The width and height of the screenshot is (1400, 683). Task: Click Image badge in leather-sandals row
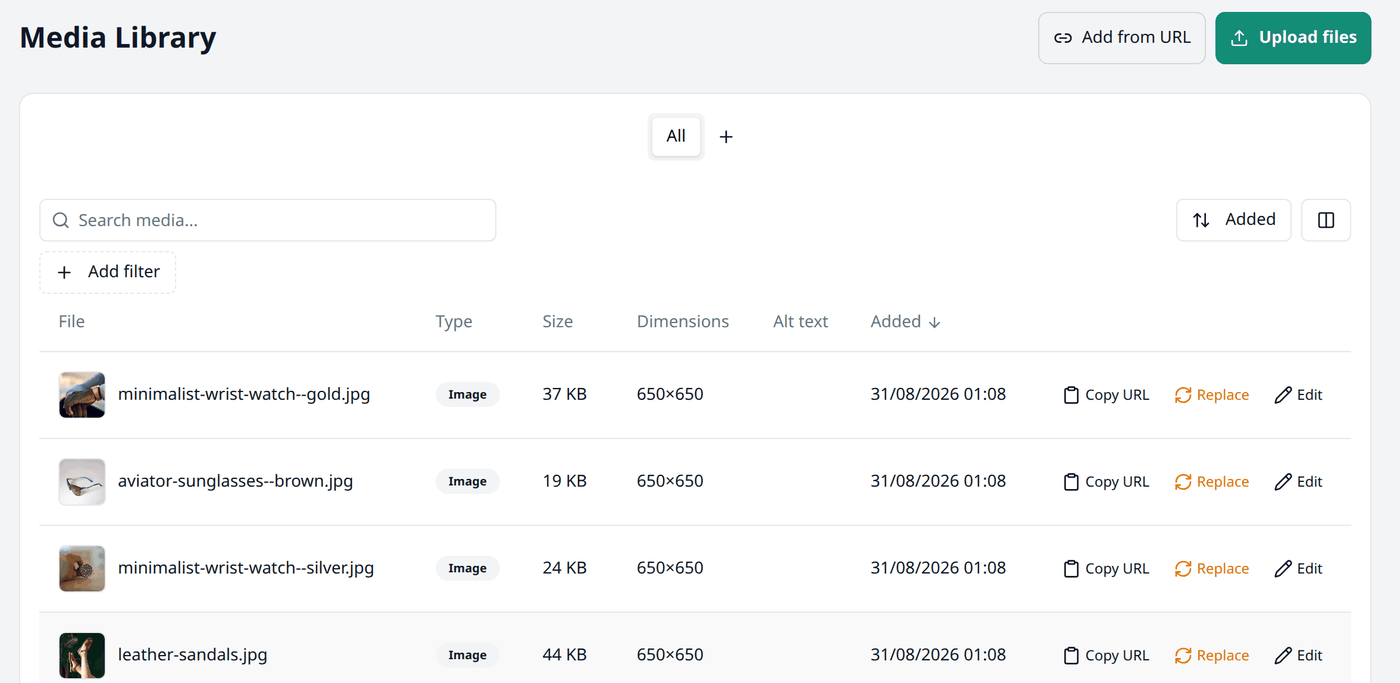[467, 656]
